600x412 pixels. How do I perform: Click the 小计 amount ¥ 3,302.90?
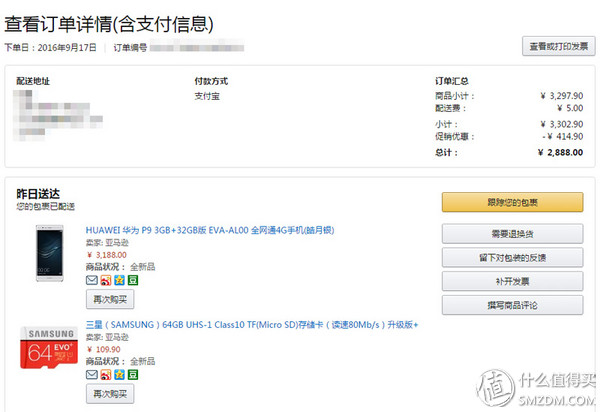(x=562, y=124)
